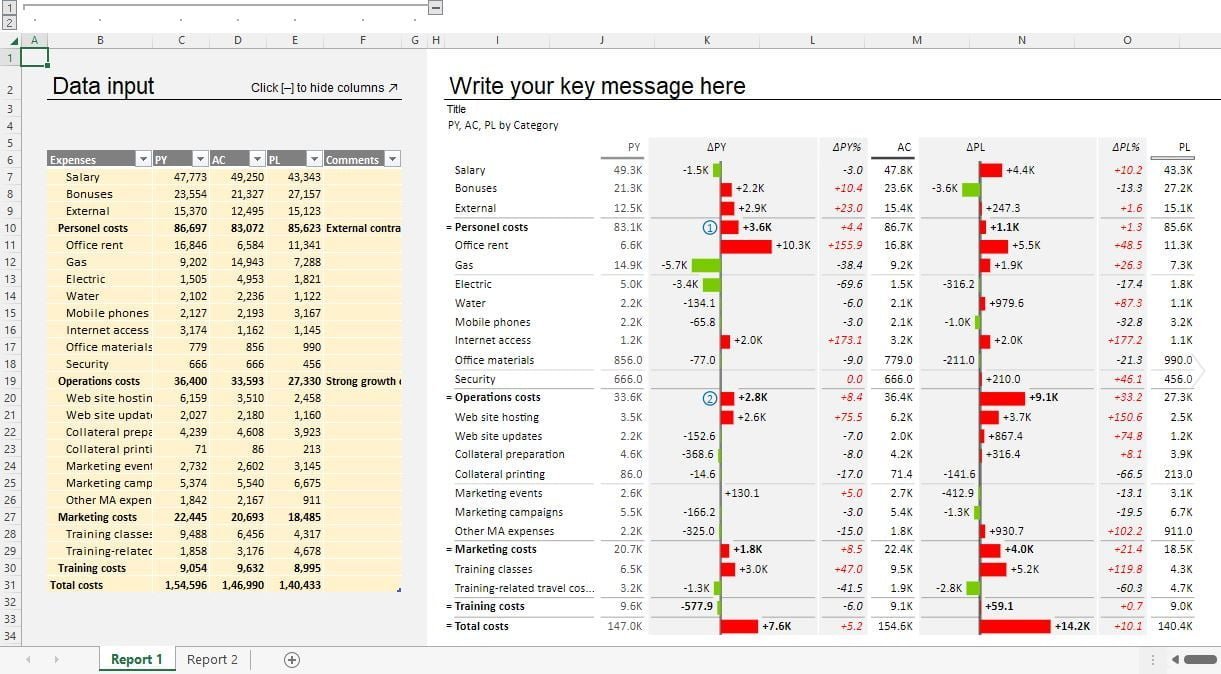This screenshot has height=674, width=1221.
Task: Click the row outline level 1 button
Action: click(x=7, y=6)
